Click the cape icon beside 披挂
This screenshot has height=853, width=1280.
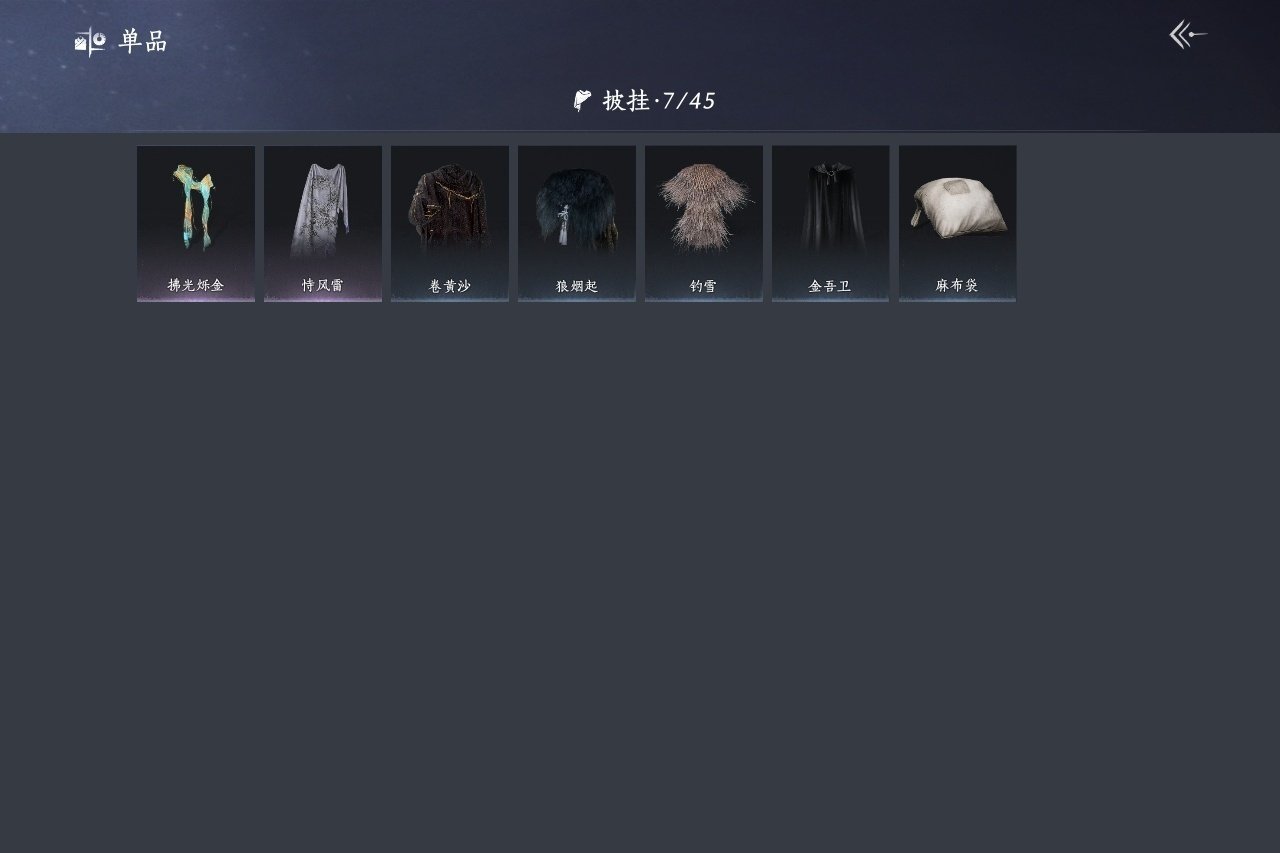pyautogui.click(x=582, y=100)
